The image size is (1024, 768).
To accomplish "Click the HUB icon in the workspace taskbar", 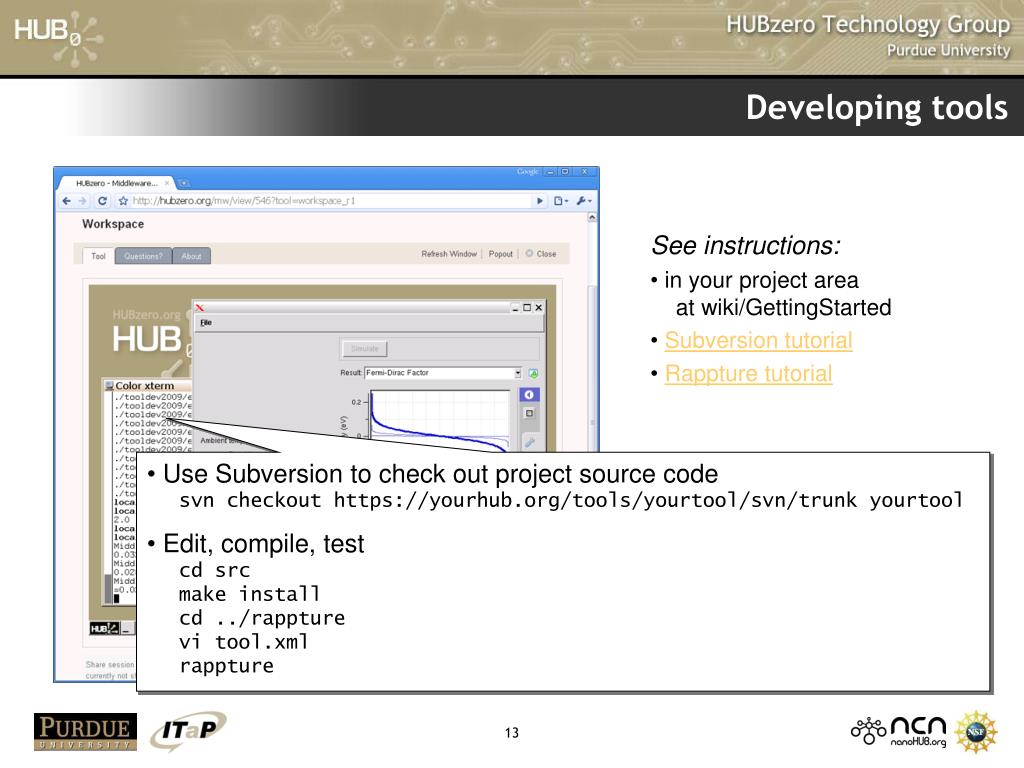I will tap(104, 628).
